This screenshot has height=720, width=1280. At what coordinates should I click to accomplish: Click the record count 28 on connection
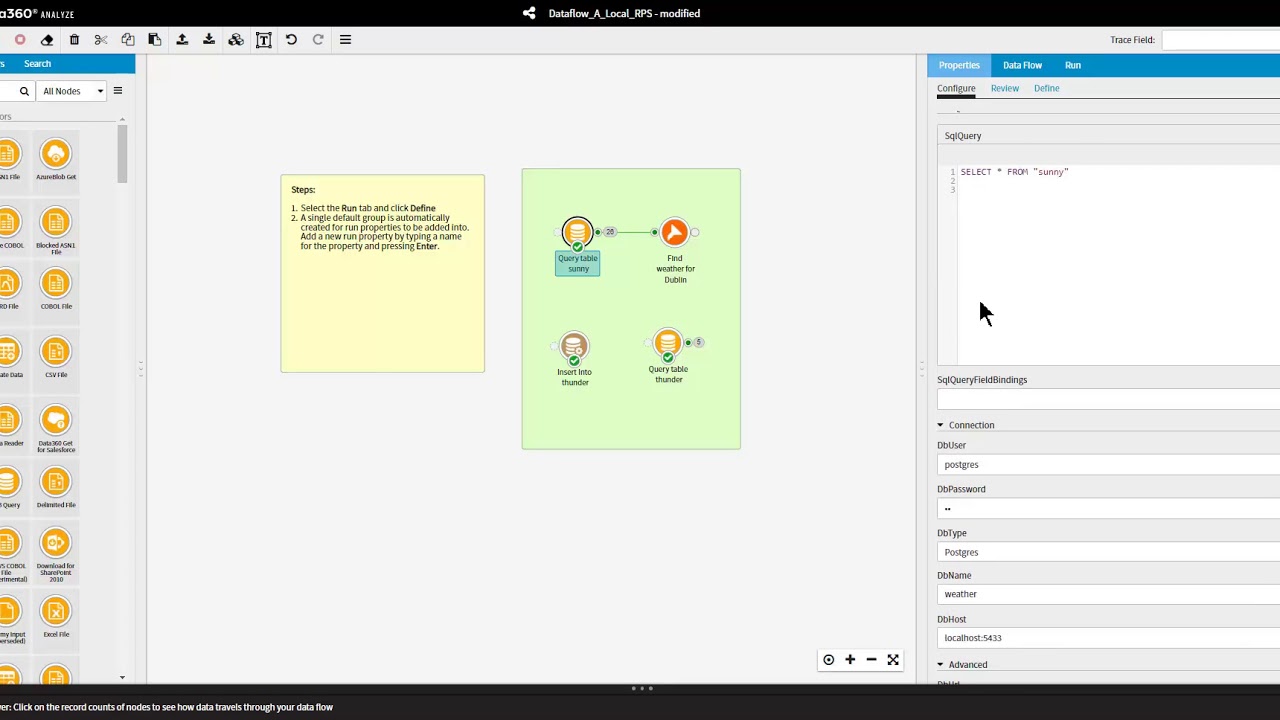click(x=609, y=232)
